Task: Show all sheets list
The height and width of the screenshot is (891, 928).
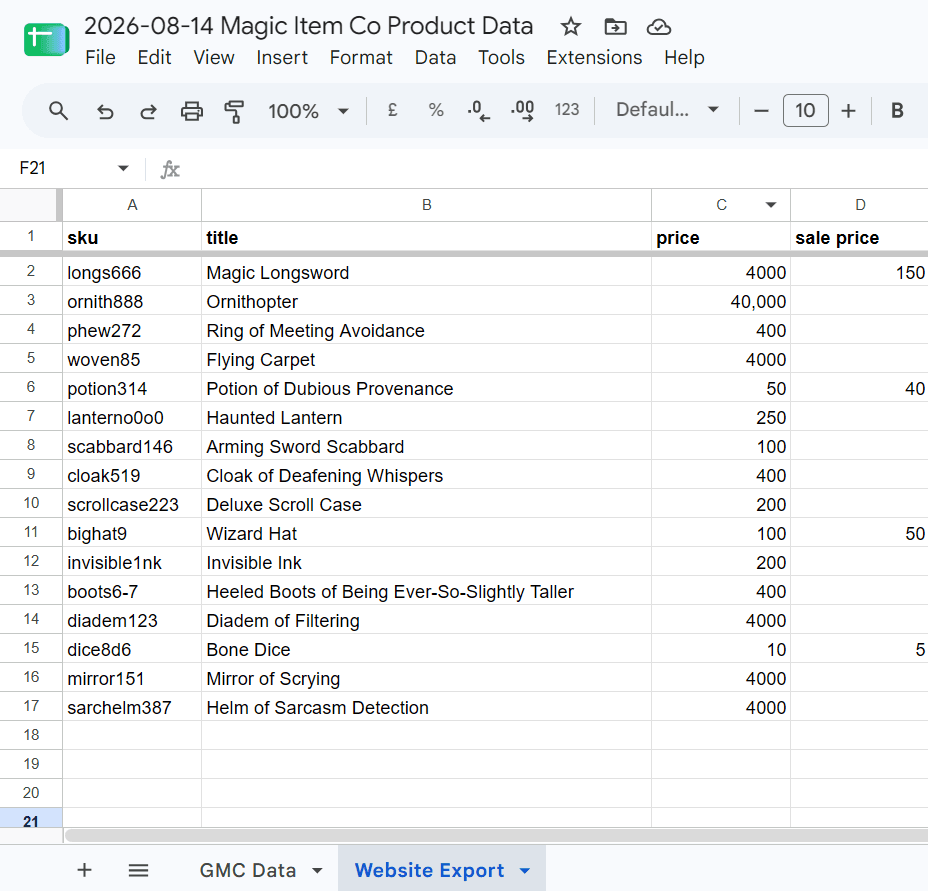Action: (138, 870)
